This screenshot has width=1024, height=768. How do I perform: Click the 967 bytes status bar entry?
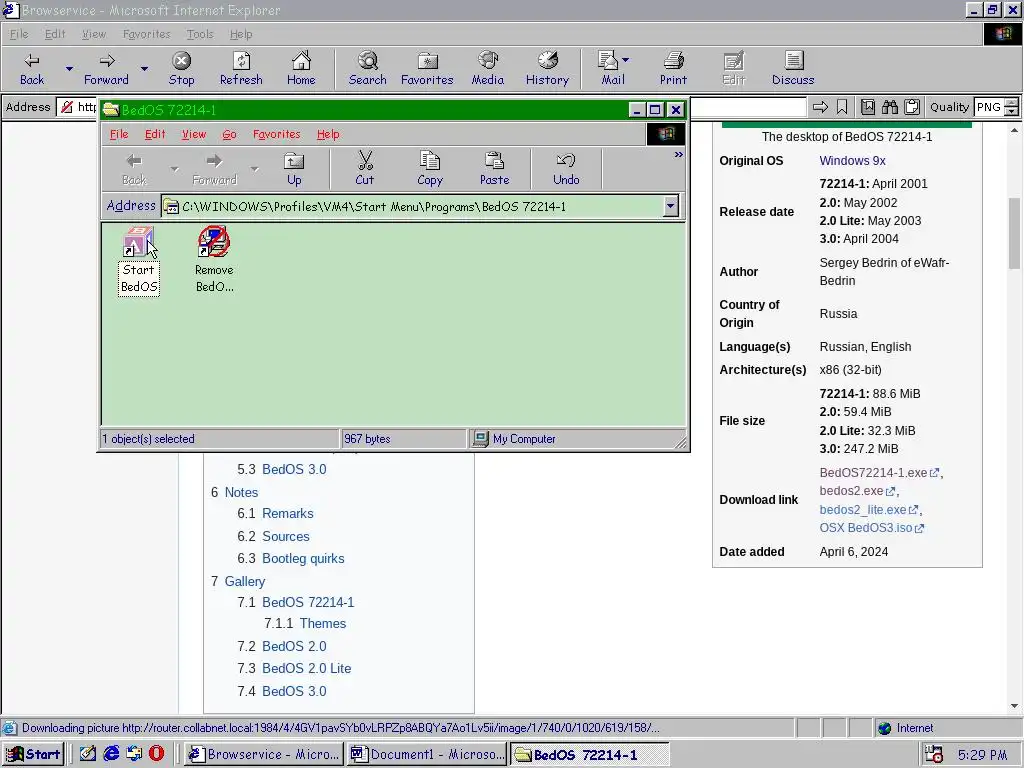tap(404, 439)
